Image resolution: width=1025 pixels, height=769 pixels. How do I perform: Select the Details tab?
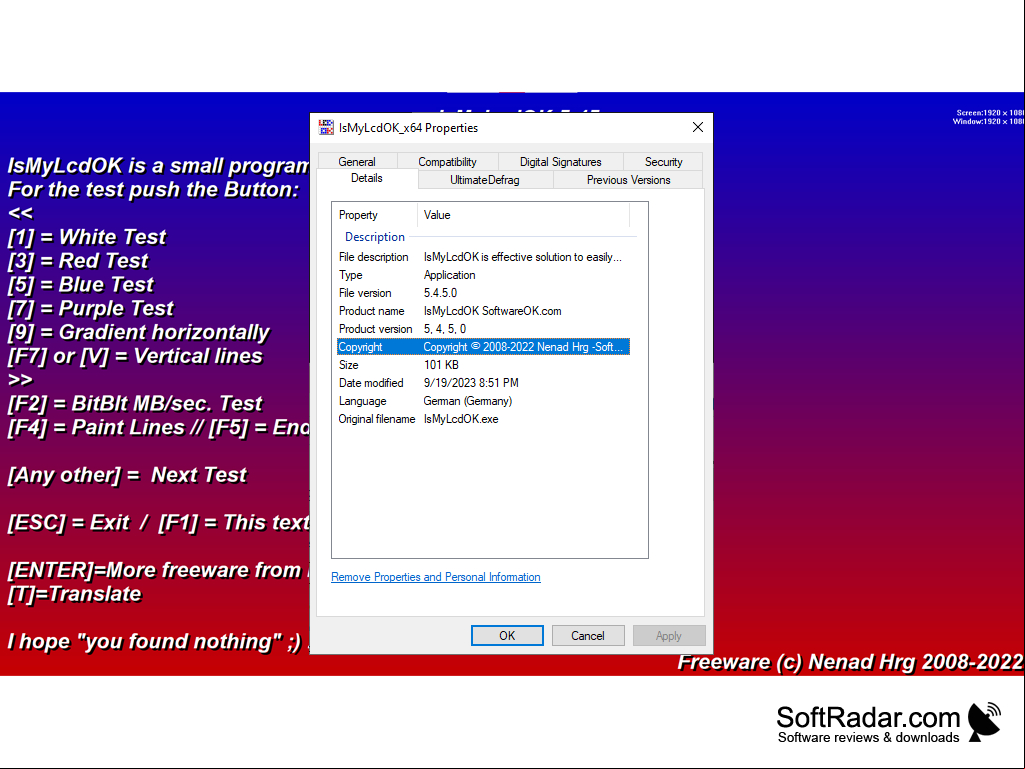367,179
